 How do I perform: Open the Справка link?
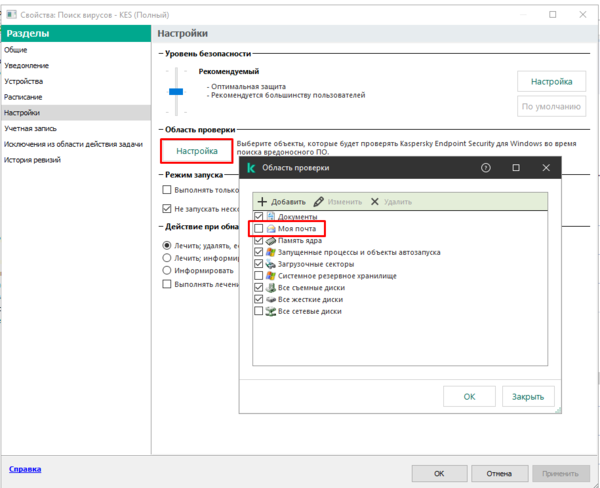coord(25,469)
